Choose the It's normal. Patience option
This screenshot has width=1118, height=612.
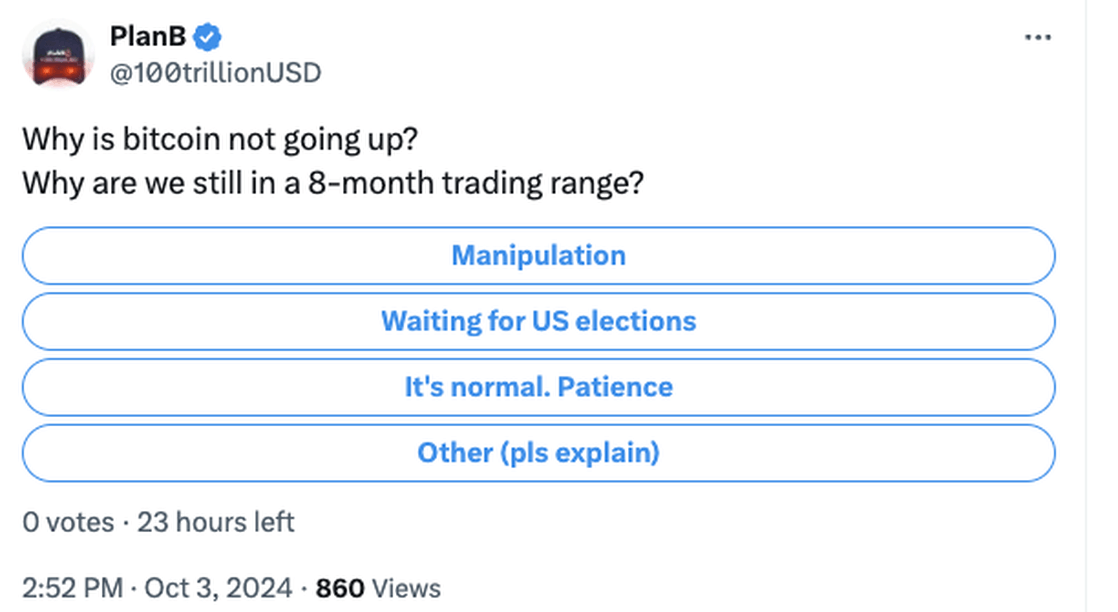[x=538, y=387]
